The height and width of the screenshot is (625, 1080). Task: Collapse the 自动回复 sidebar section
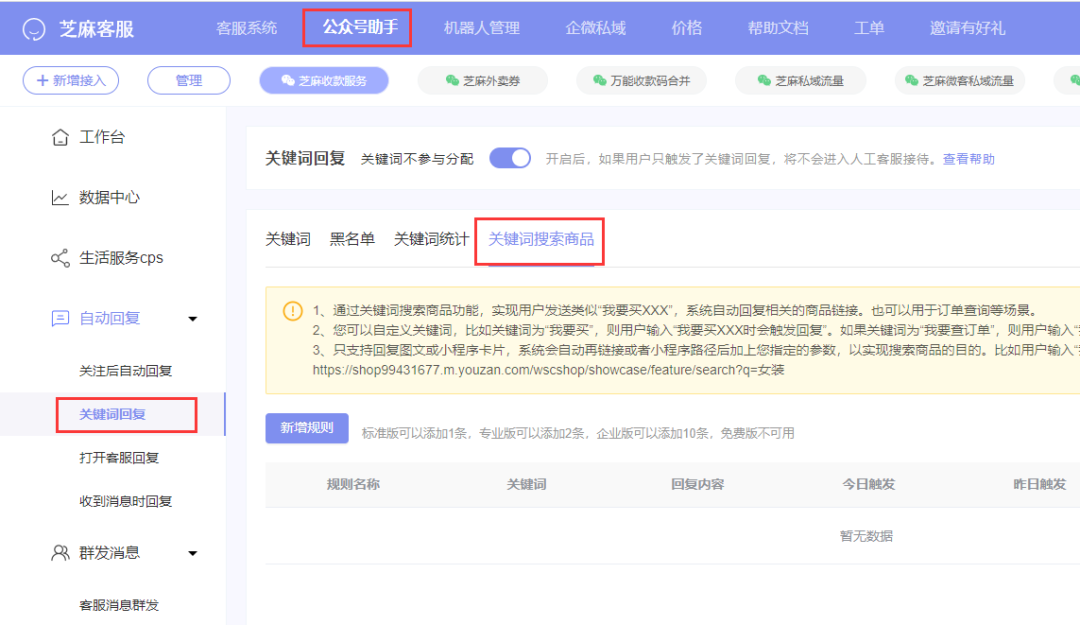pyautogui.click(x=192, y=317)
